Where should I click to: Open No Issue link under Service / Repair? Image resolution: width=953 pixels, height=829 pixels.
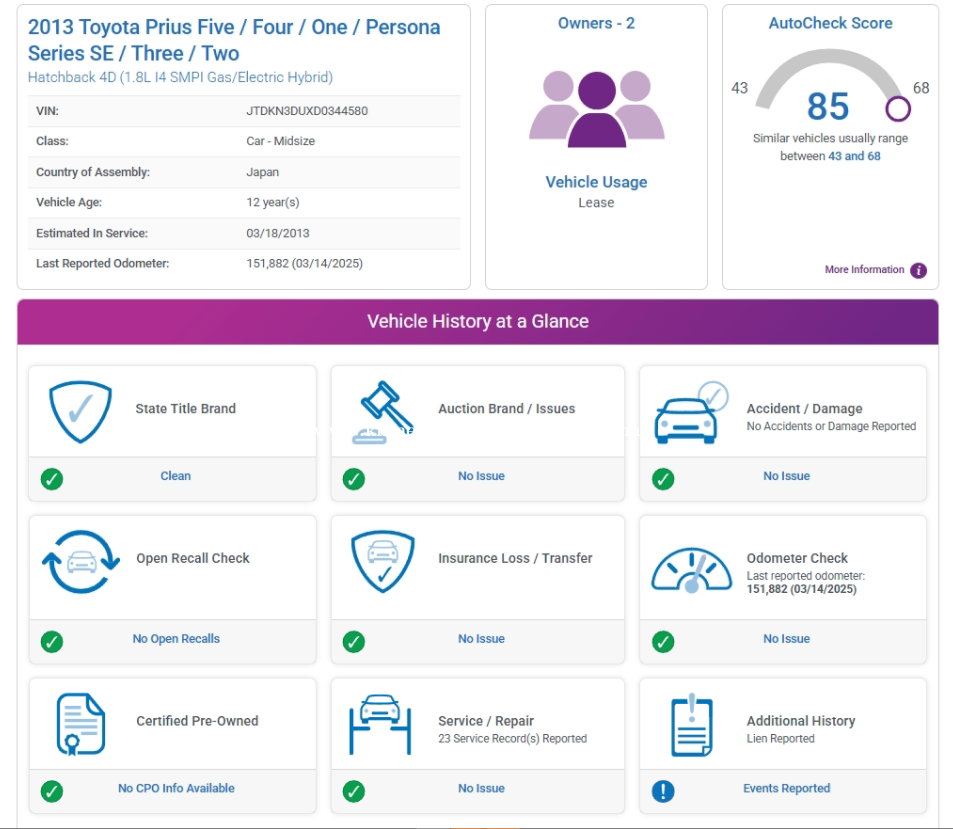tap(481, 788)
